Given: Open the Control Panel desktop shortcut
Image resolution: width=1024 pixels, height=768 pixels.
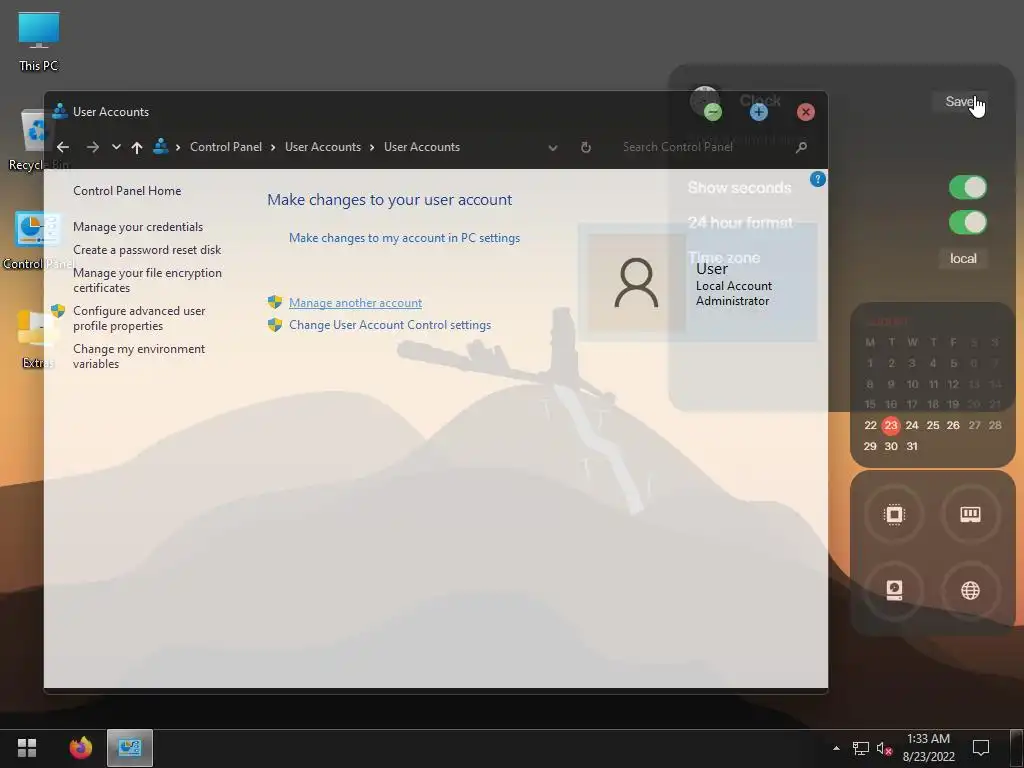Looking at the screenshot, I should coord(39,240).
